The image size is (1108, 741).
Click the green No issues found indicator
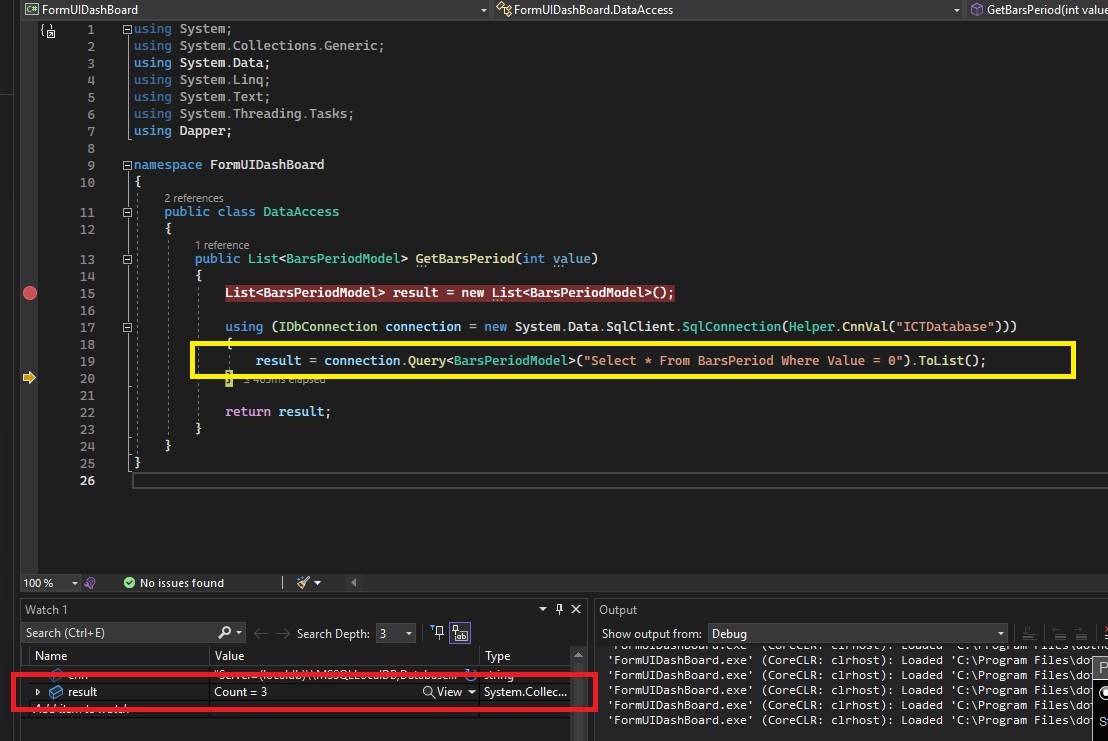click(x=174, y=582)
